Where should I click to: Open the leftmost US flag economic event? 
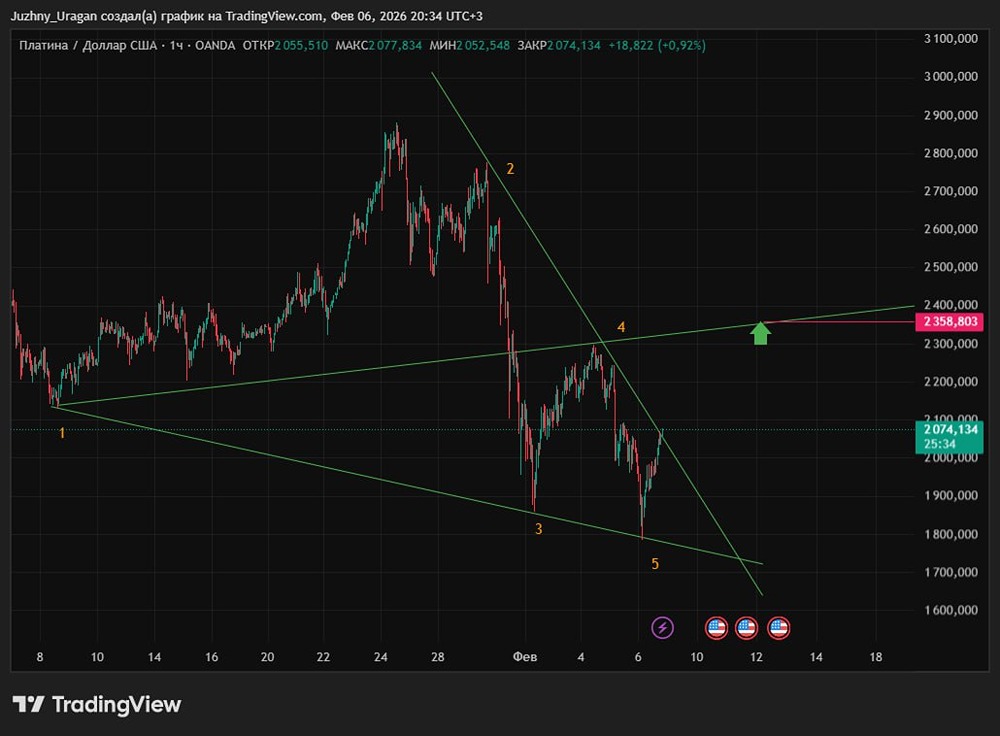[716, 628]
